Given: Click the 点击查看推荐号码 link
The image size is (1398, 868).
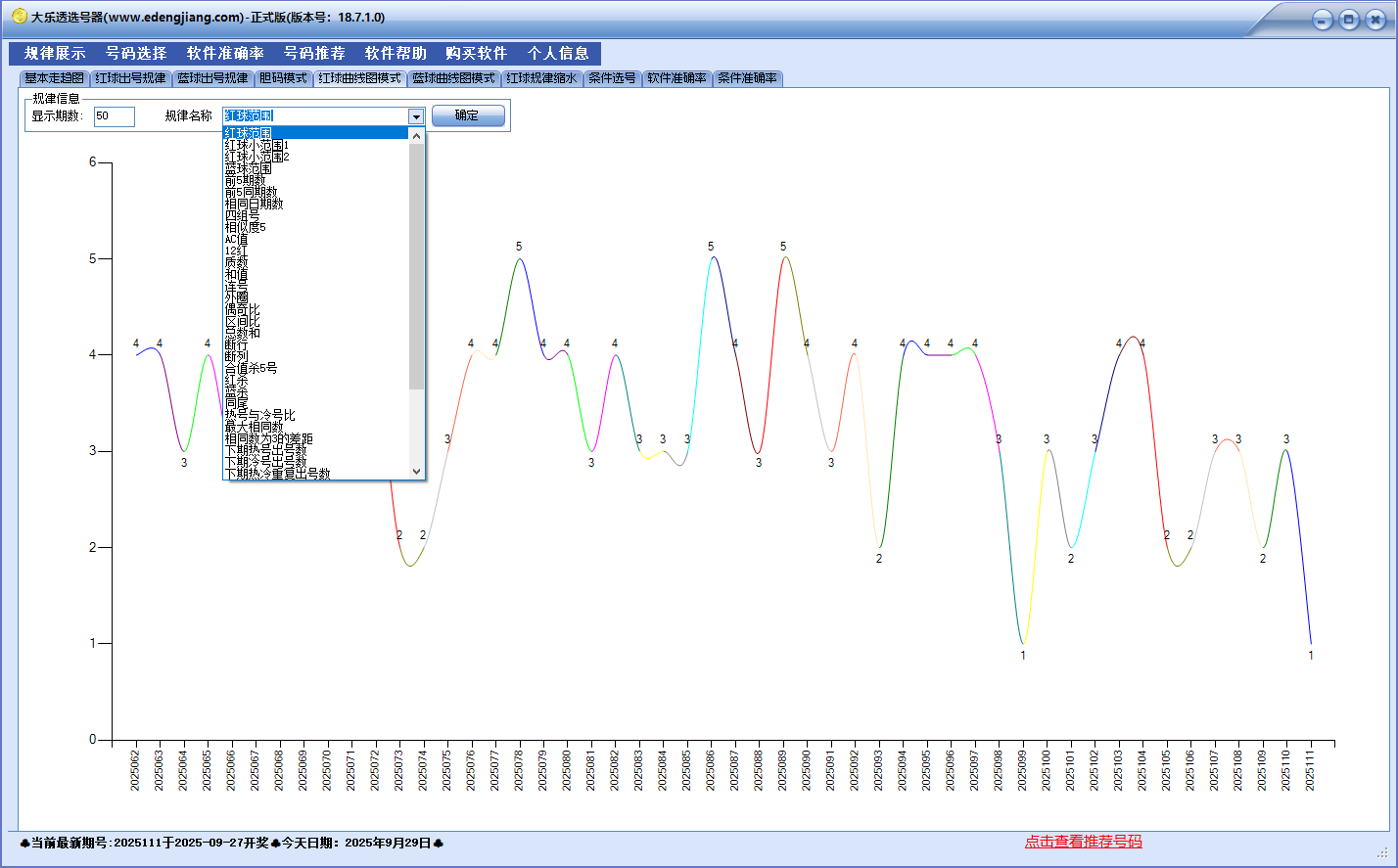Looking at the screenshot, I should pos(1083,842).
